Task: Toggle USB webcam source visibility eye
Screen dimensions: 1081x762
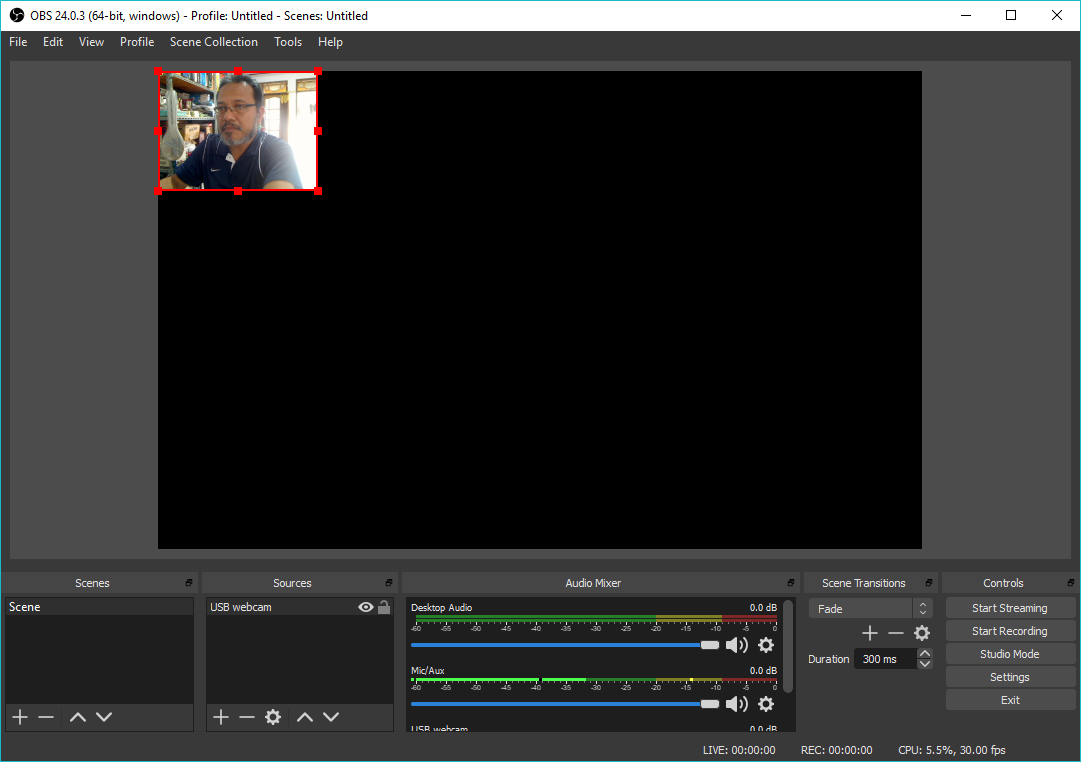Action: point(366,607)
